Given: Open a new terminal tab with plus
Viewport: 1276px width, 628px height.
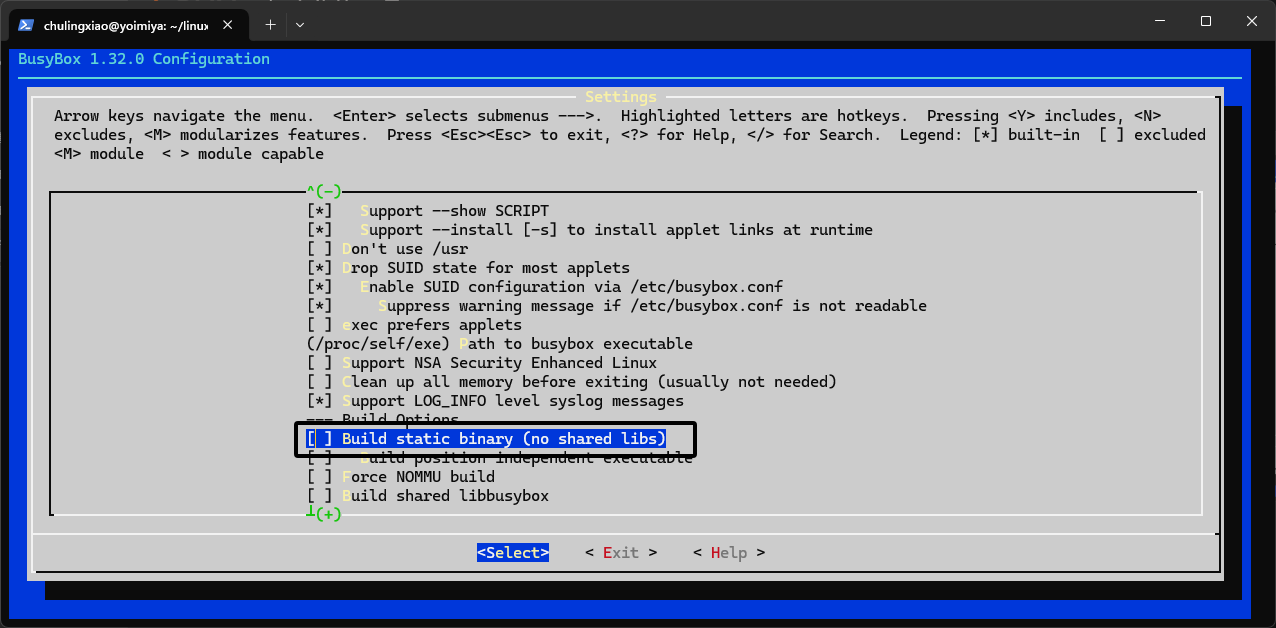Looking at the screenshot, I should (270, 24).
